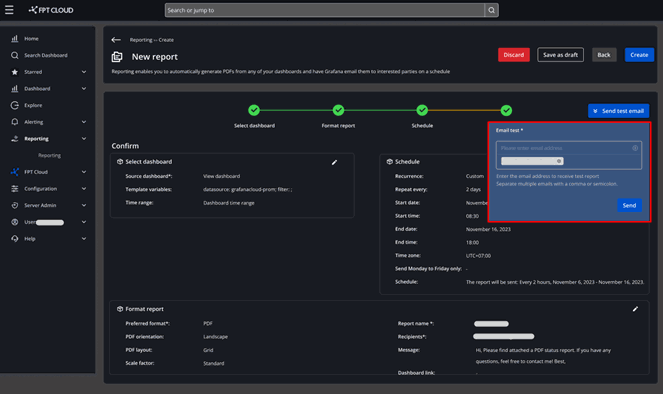
Task: Click the red Discard button
Action: (x=514, y=55)
